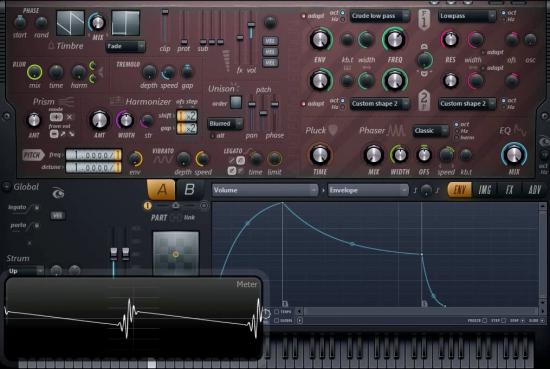Toggle Filter 2 adapt option
The width and height of the screenshot is (550, 369).
click(x=304, y=104)
